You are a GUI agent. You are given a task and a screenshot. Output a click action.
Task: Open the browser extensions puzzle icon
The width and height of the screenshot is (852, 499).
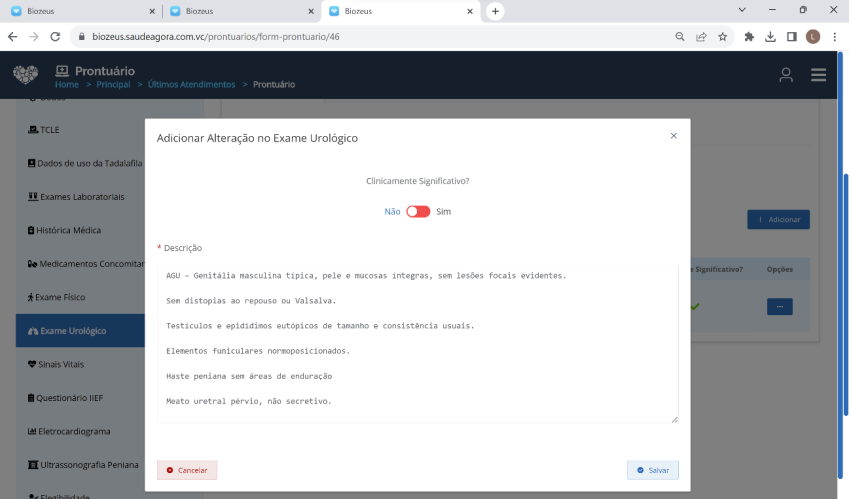[x=749, y=37]
